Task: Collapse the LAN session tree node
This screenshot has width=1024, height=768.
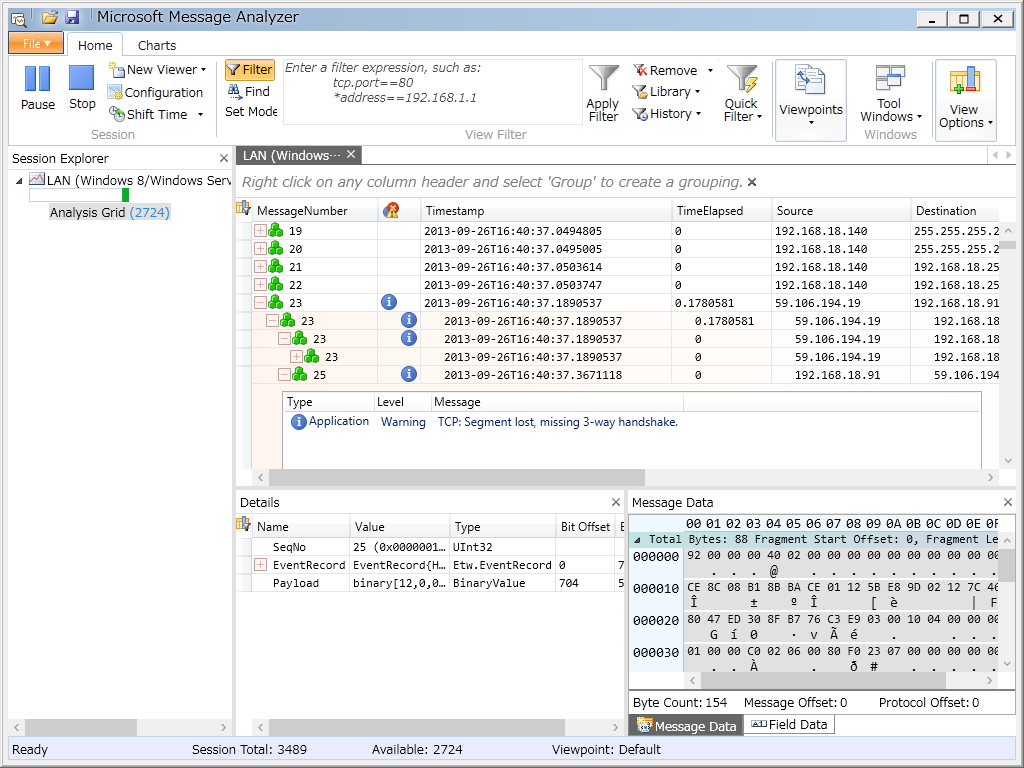Action: tap(19, 181)
